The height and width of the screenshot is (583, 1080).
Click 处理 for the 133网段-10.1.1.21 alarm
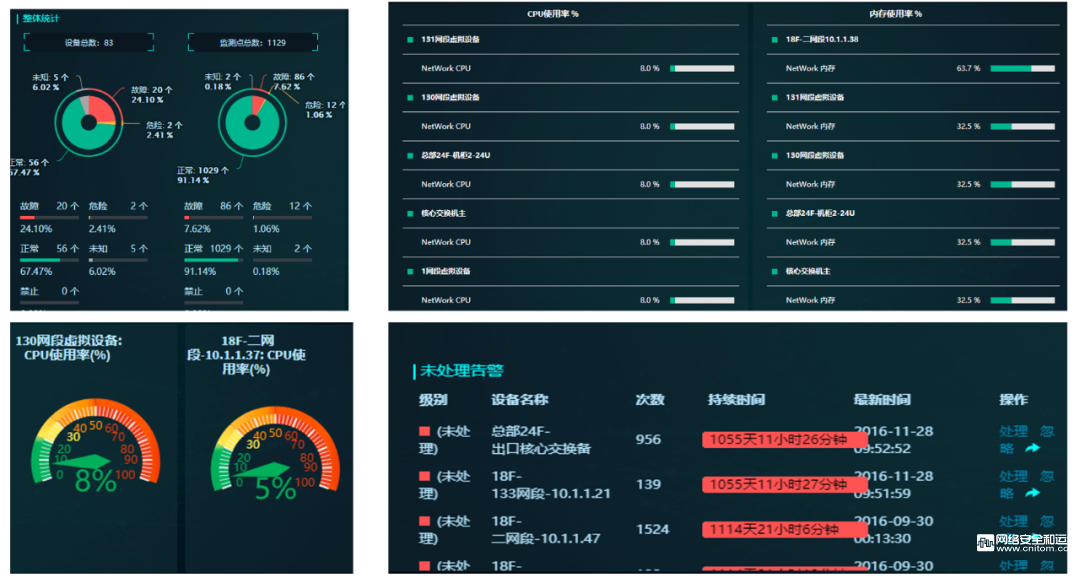(x=1013, y=476)
